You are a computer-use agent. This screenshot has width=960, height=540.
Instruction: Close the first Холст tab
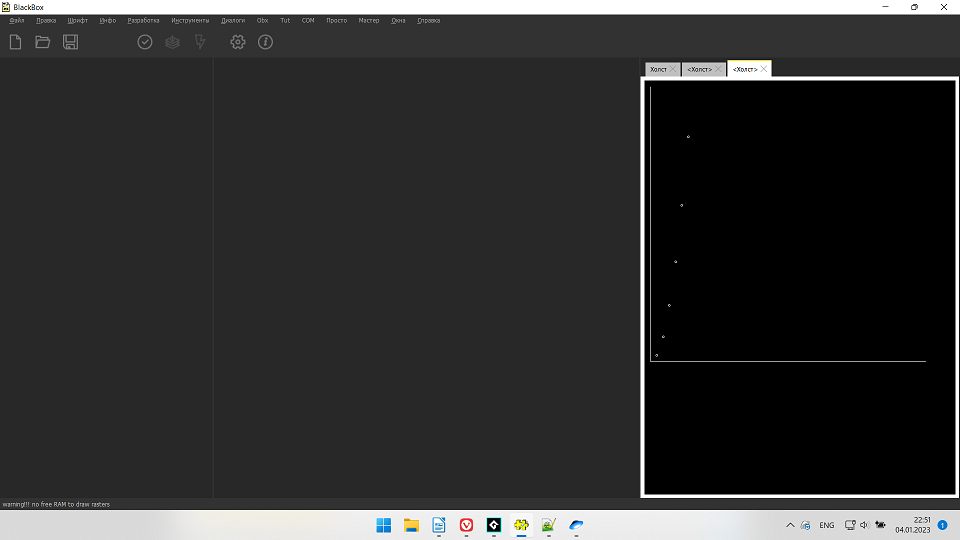673,69
